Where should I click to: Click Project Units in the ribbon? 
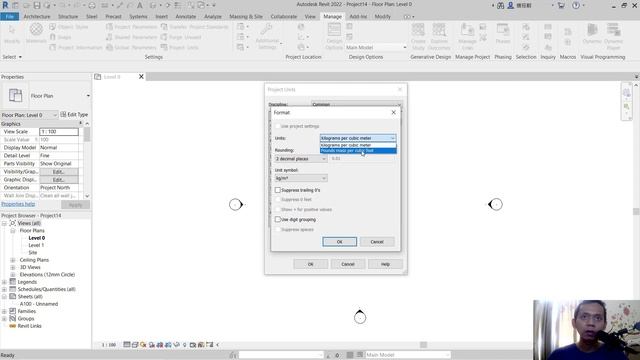[x=180, y=47]
